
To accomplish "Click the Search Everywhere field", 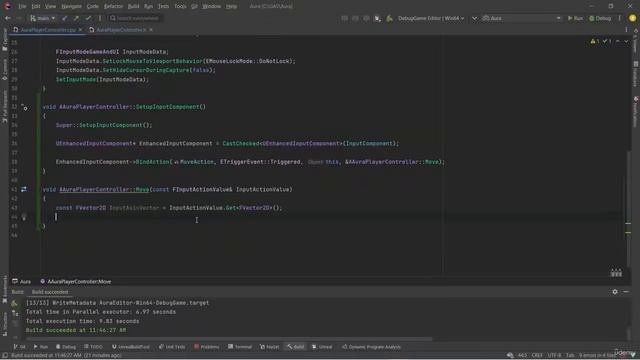I will (135, 18).
